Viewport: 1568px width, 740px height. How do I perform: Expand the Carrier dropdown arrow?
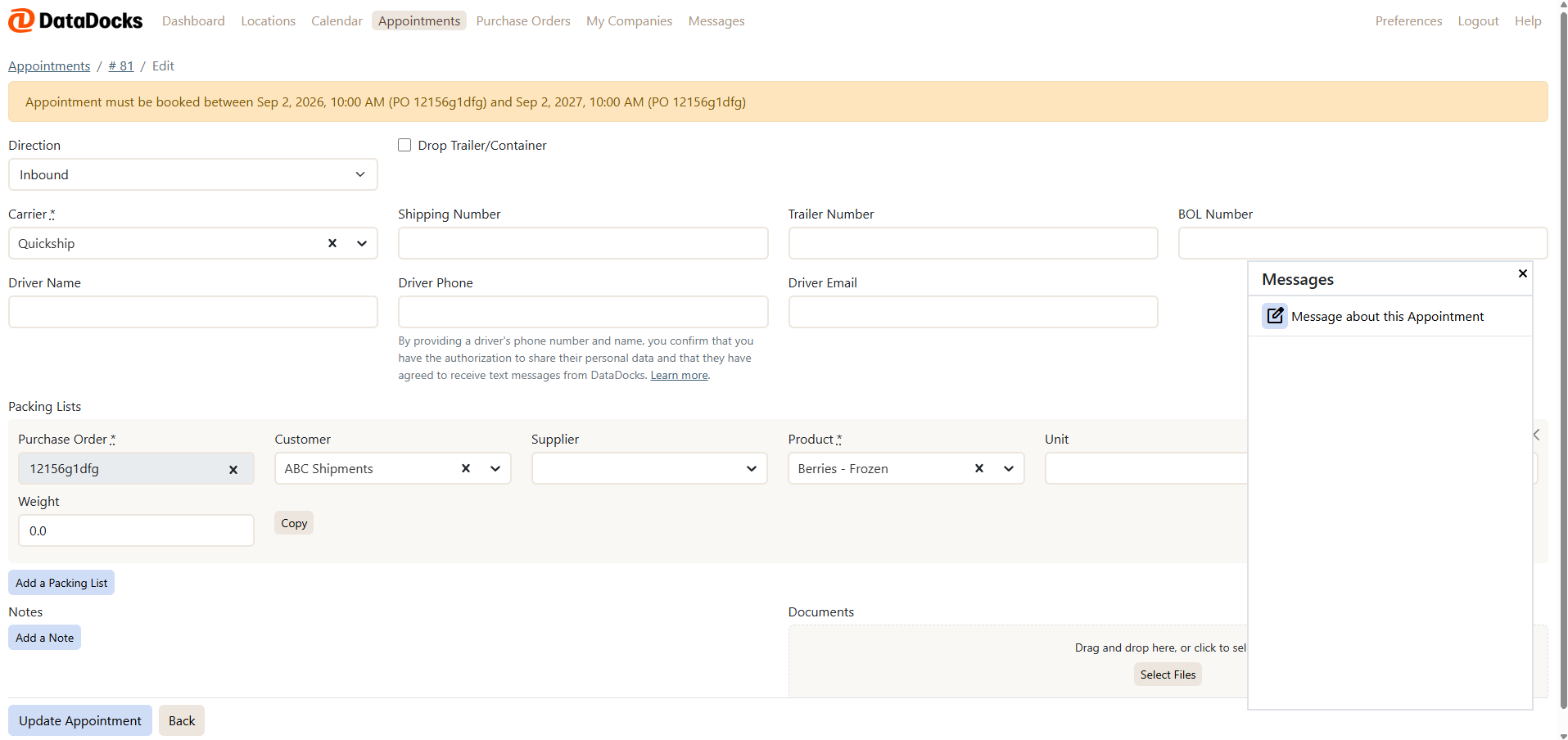(362, 243)
